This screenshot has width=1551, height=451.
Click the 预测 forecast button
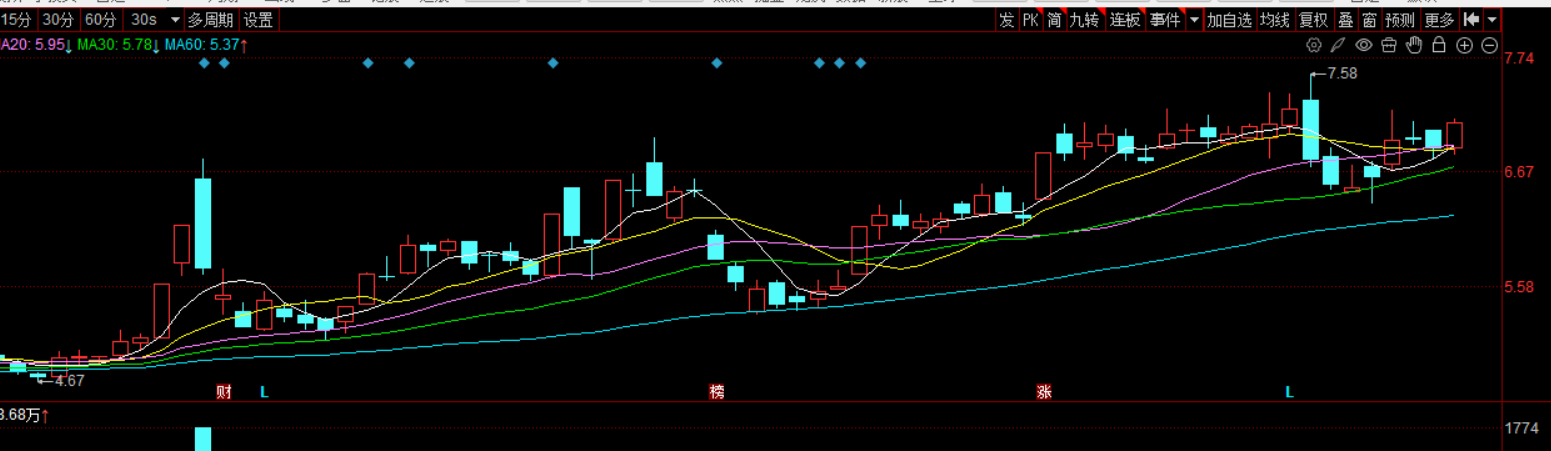[1400, 19]
